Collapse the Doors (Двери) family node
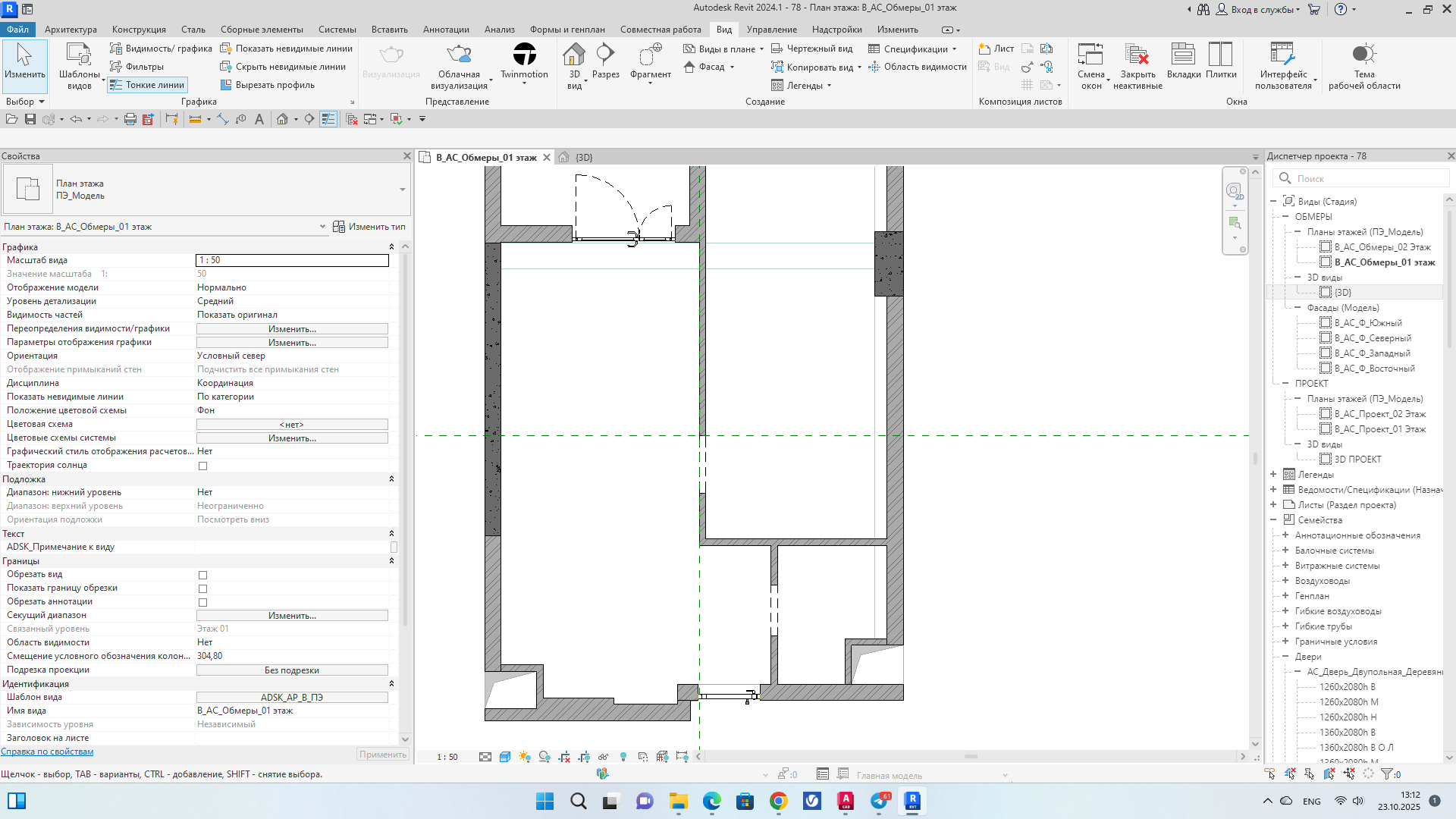1456x819 pixels. (x=1285, y=657)
